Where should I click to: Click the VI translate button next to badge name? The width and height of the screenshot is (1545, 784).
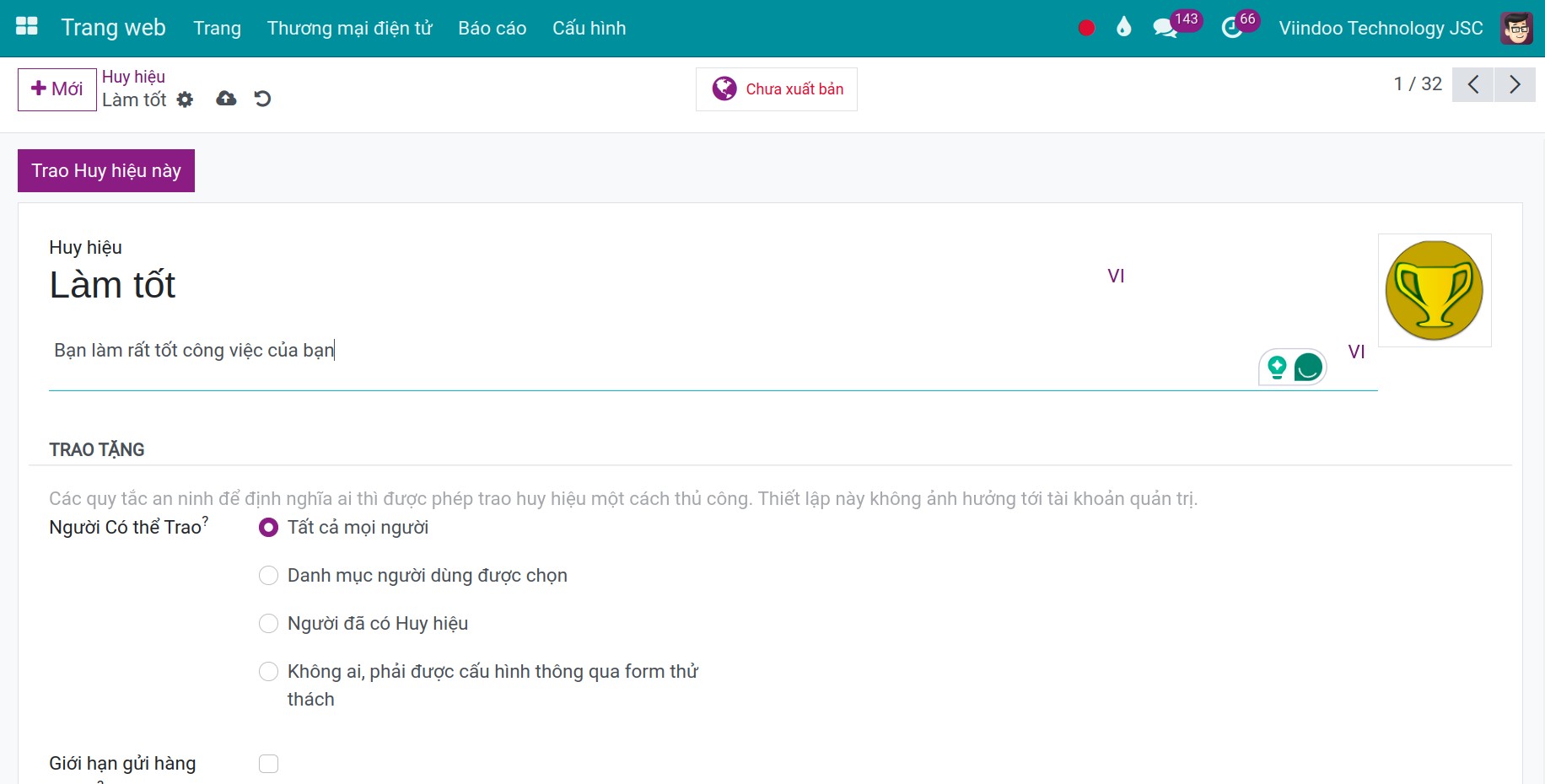point(1116,277)
